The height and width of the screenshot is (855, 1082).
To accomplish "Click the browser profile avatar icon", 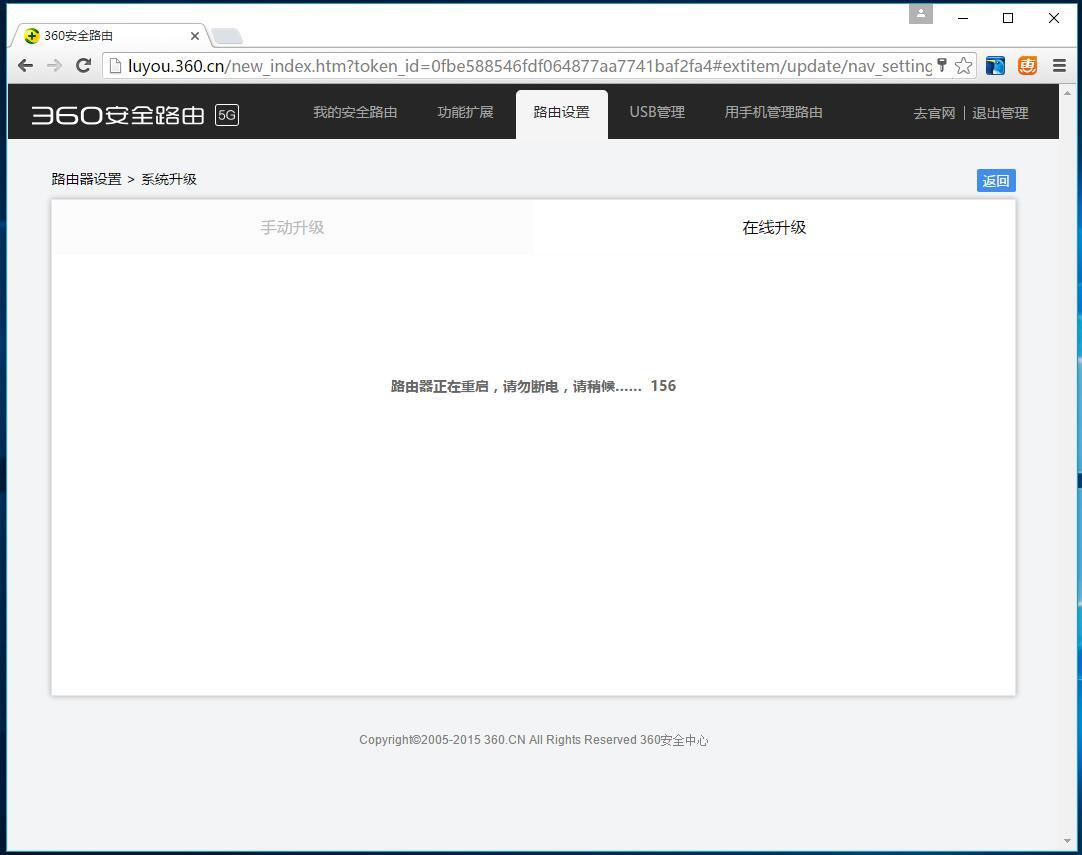I will [x=920, y=14].
